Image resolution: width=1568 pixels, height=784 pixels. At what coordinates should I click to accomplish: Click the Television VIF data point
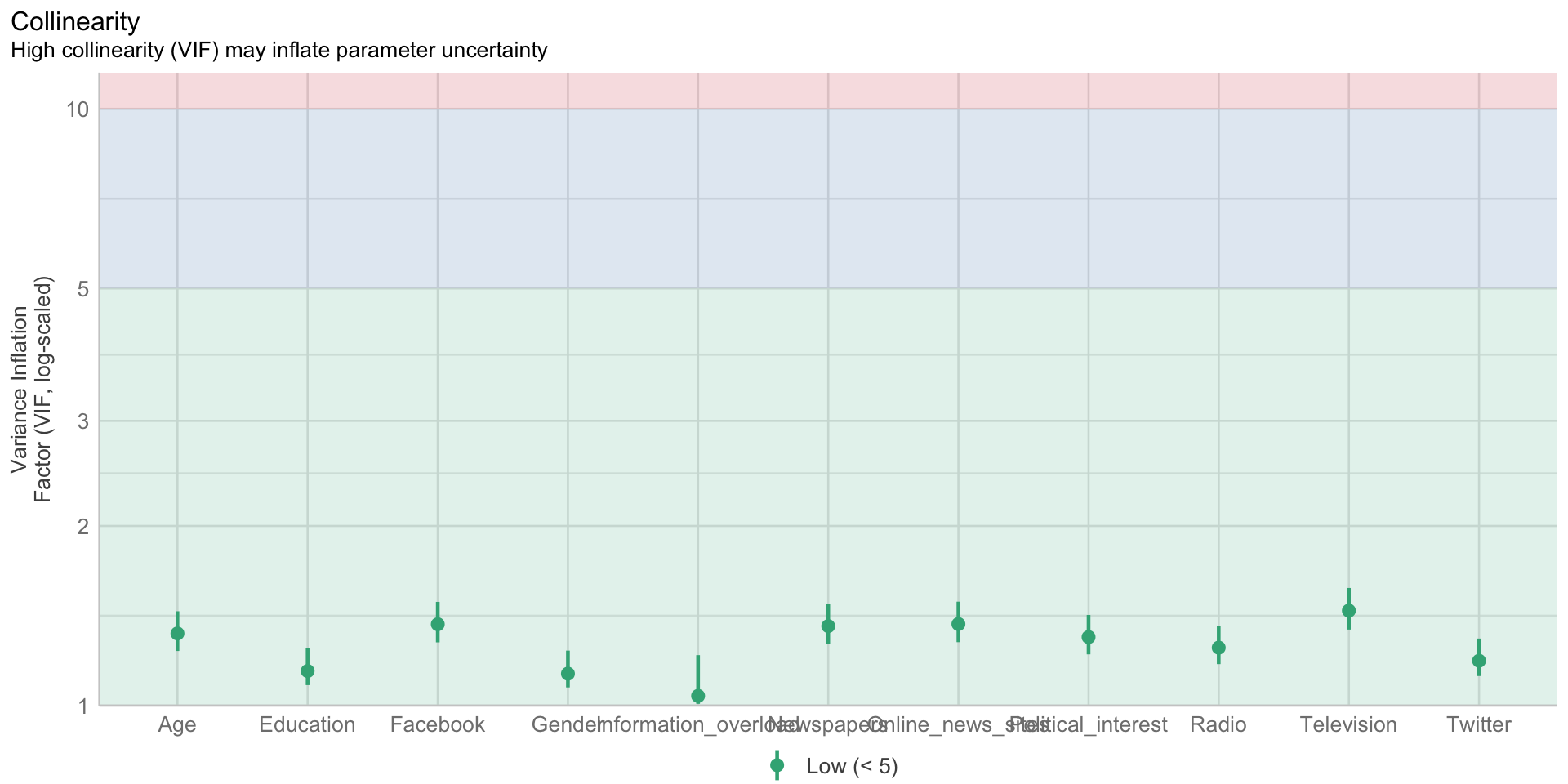tap(1348, 610)
